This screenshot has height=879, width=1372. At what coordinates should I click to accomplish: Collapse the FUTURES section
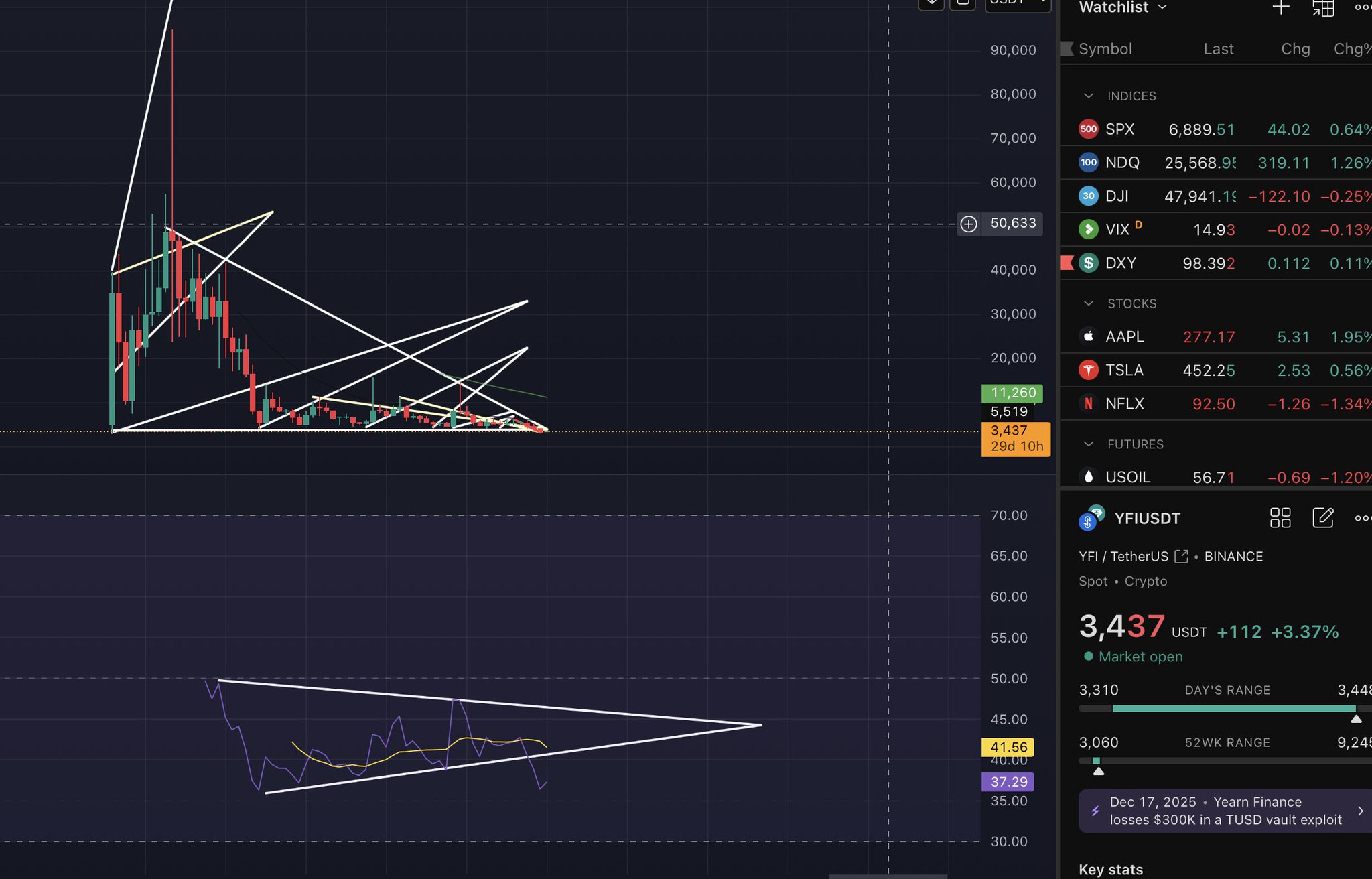pos(1089,444)
